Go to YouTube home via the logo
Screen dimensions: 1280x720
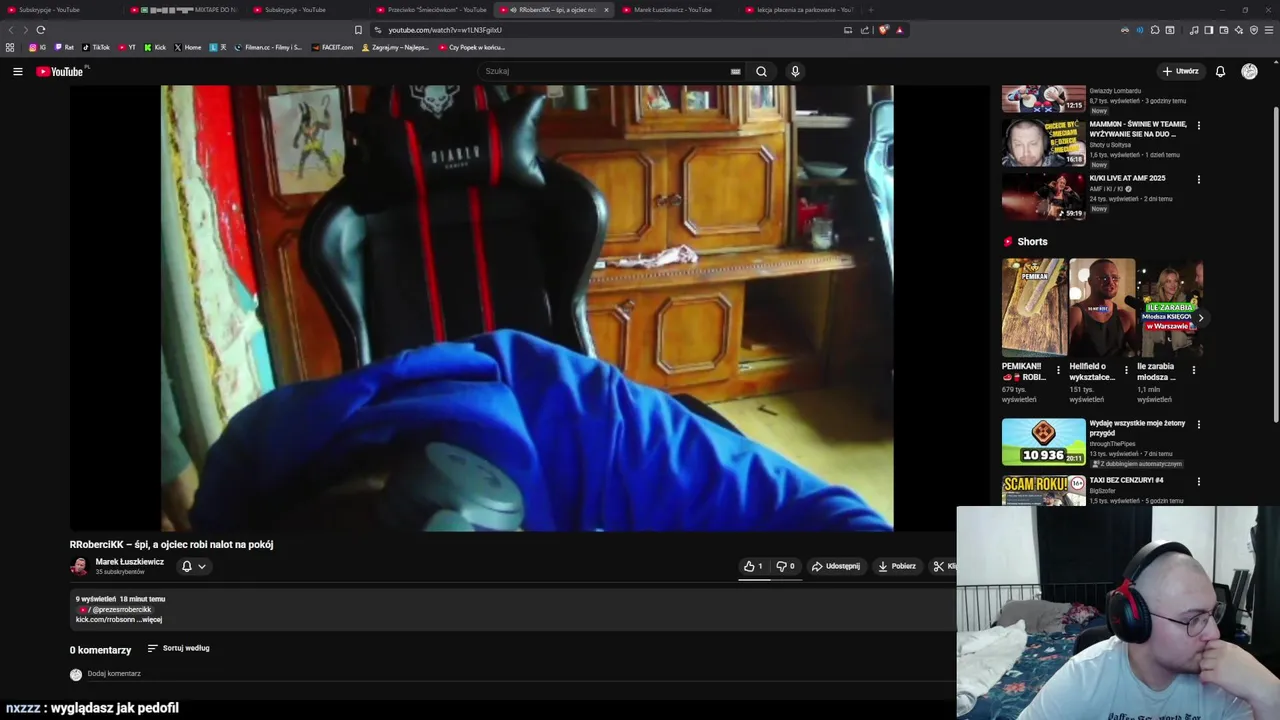[60, 71]
